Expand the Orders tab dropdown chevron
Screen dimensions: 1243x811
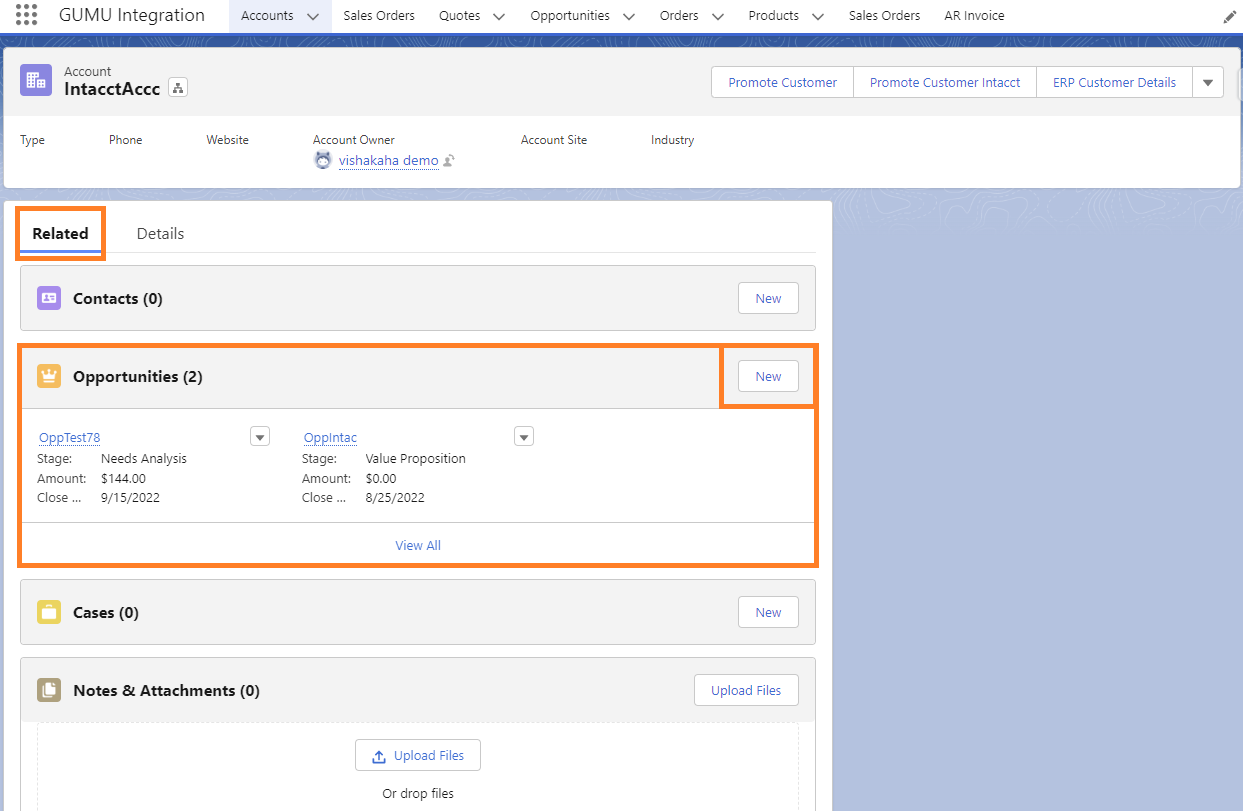(x=717, y=17)
